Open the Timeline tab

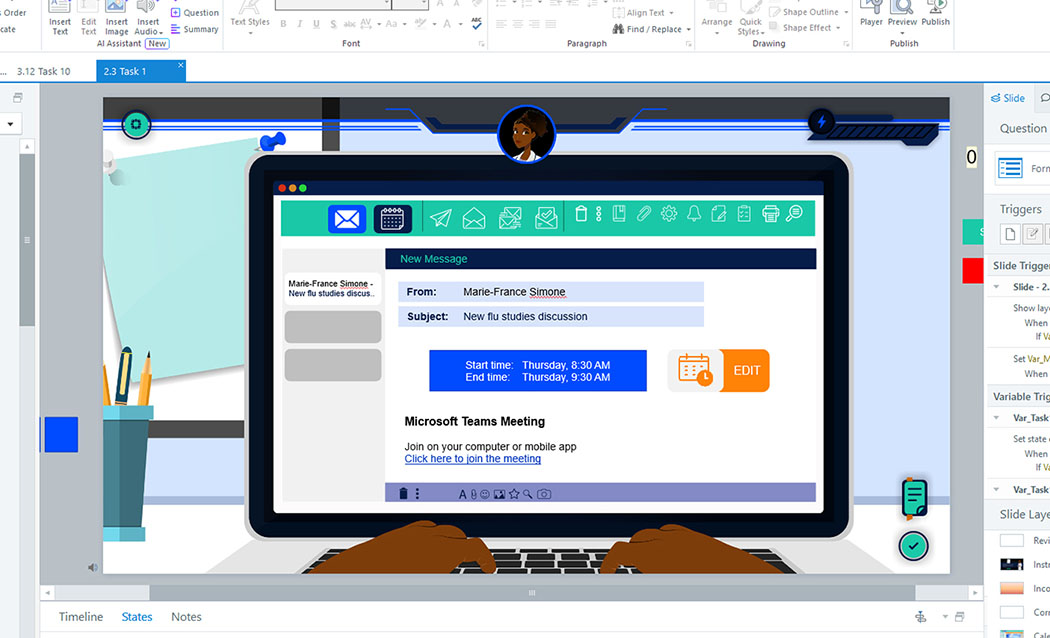80,617
